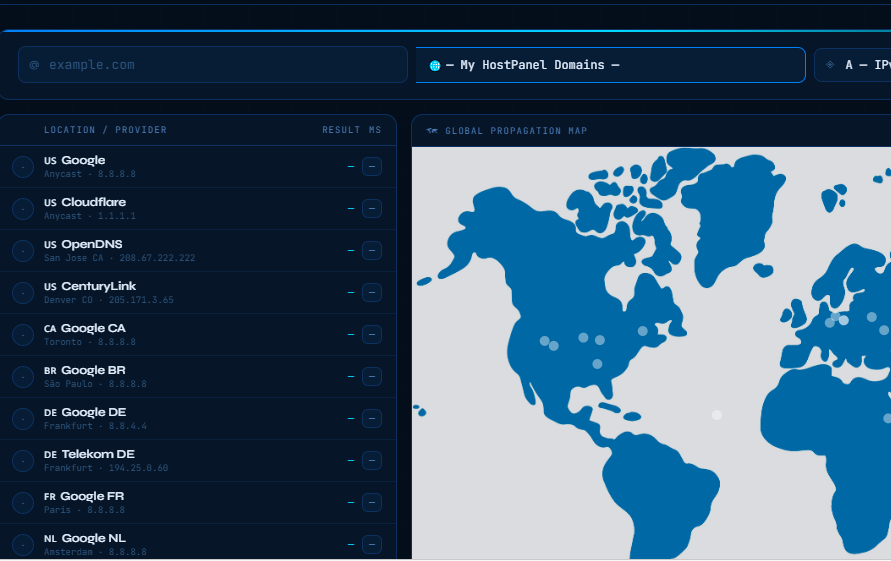Select the FR Google FR provider name

84,497
